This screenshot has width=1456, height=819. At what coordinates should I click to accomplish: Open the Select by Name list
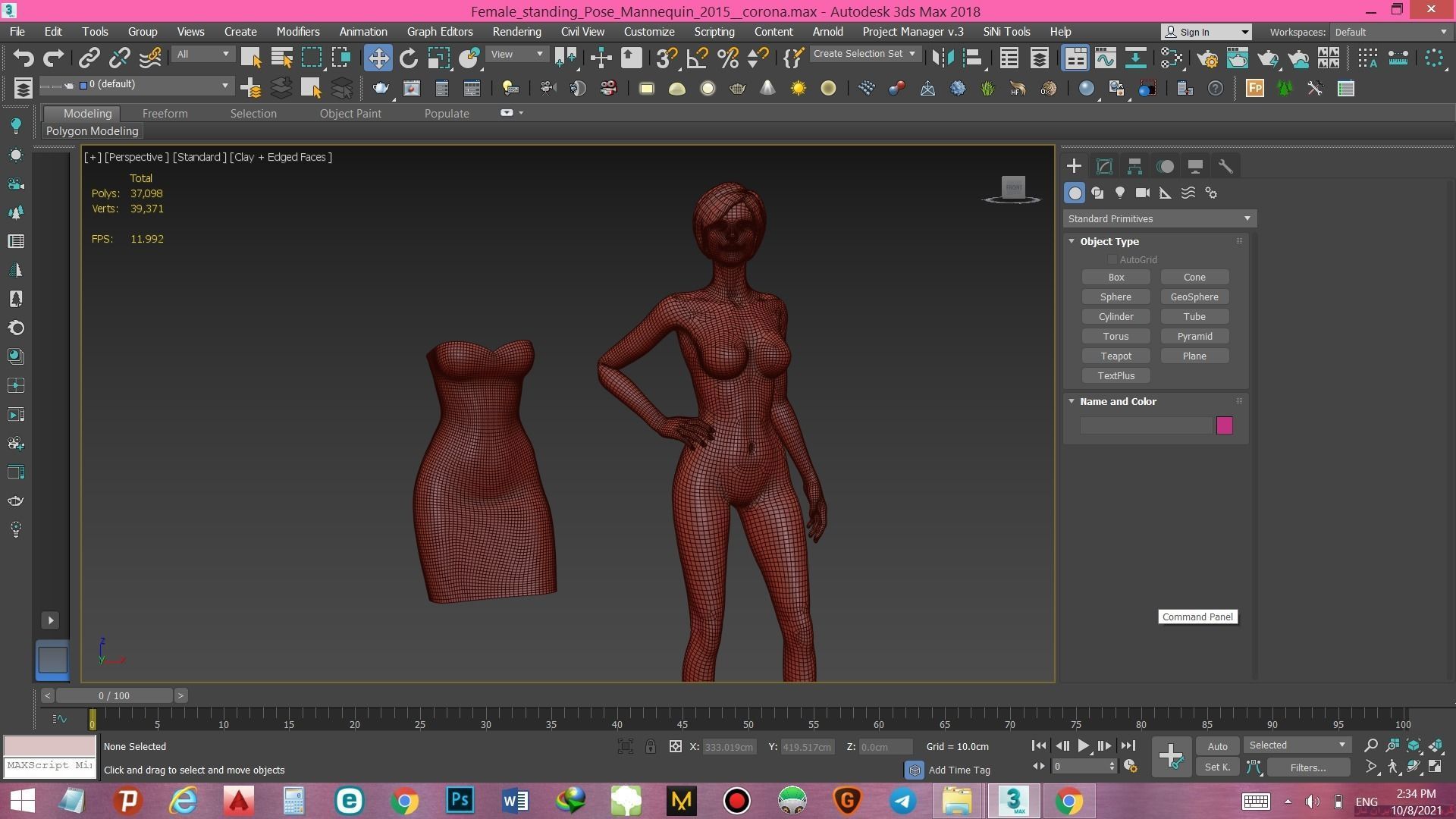pos(281,58)
